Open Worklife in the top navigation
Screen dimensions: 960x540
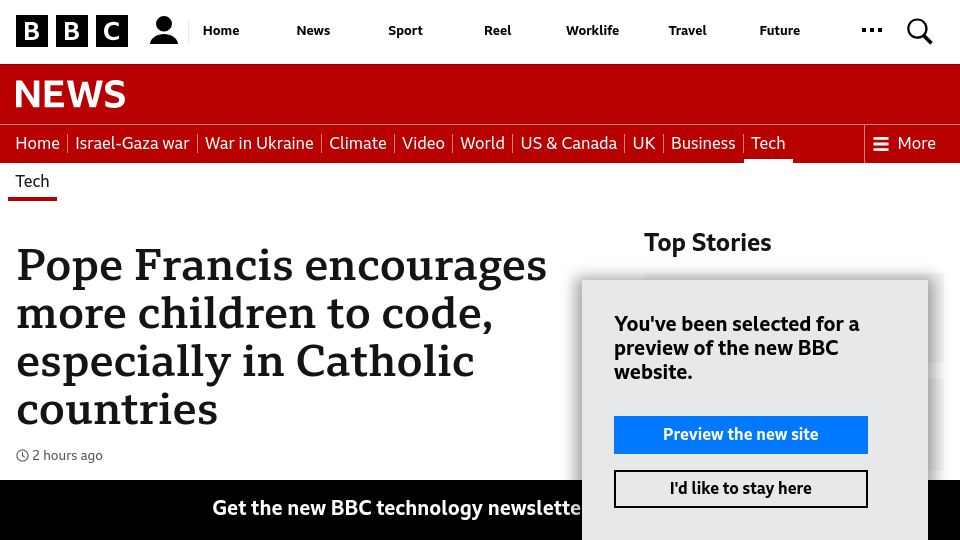pyautogui.click(x=592, y=31)
